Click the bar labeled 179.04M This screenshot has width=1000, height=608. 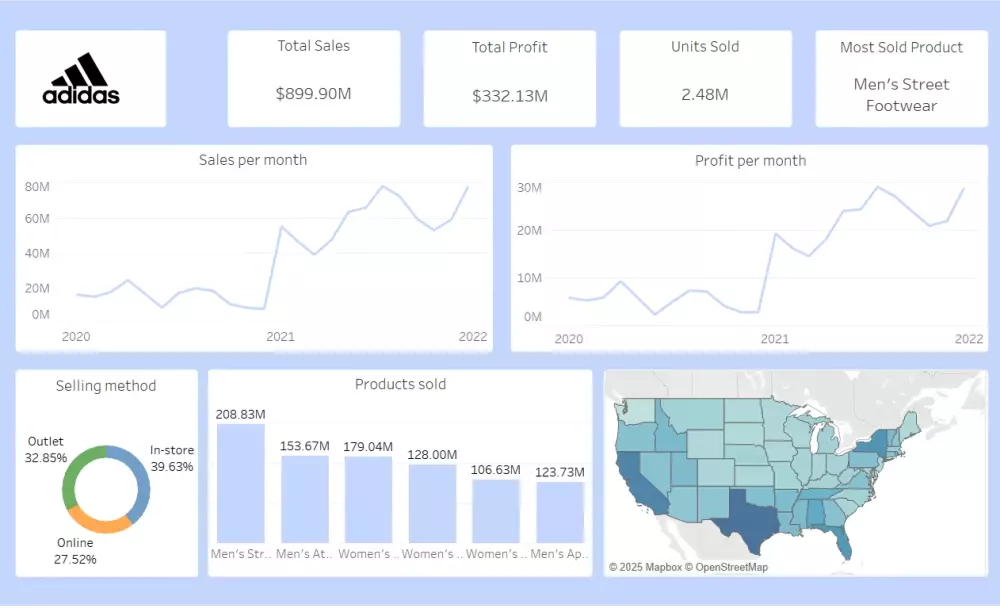(368, 497)
